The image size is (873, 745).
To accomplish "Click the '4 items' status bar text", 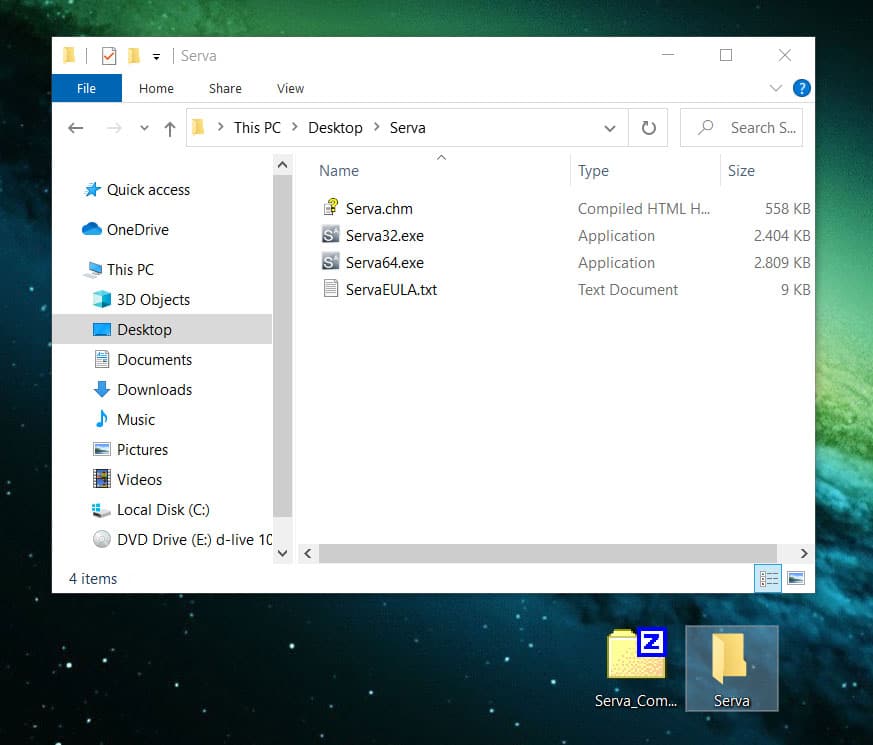I will (x=93, y=579).
